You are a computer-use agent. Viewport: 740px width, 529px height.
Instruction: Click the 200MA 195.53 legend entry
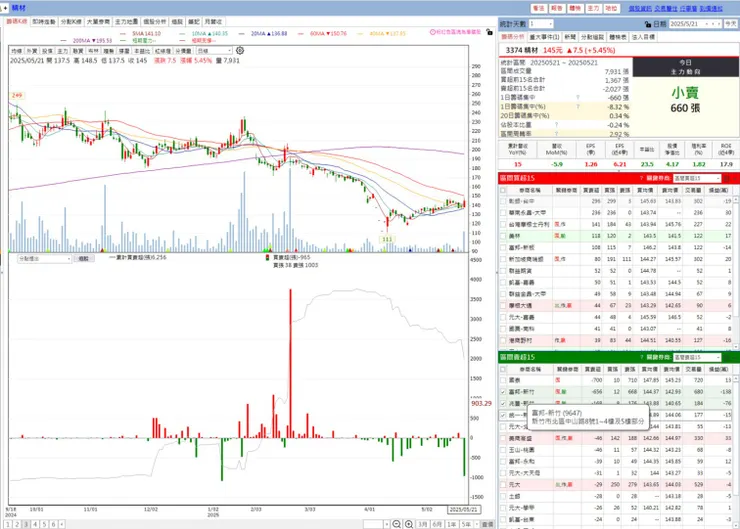[x=92, y=41]
